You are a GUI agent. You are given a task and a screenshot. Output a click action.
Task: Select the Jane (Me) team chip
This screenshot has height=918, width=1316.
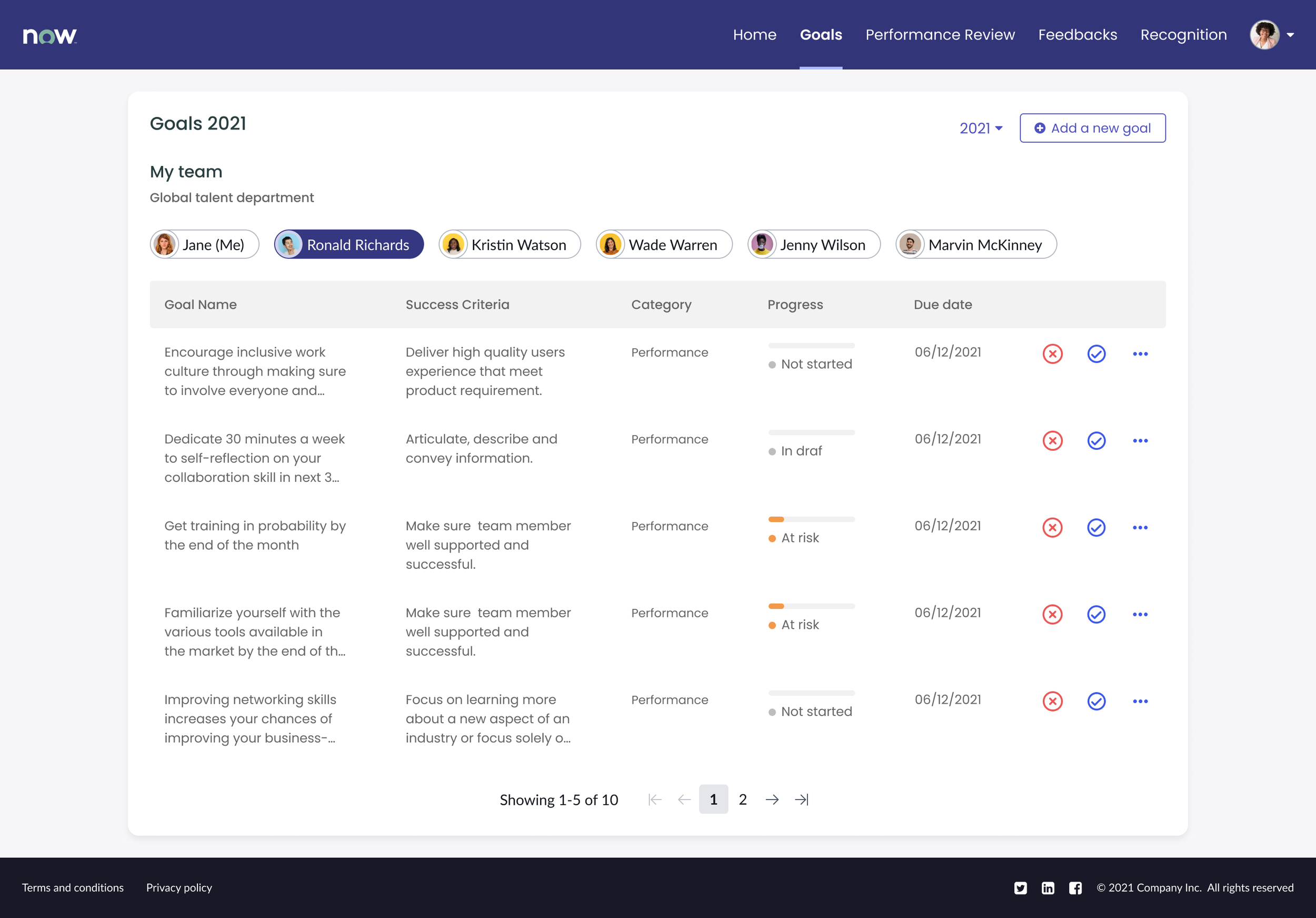(x=205, y=245)
